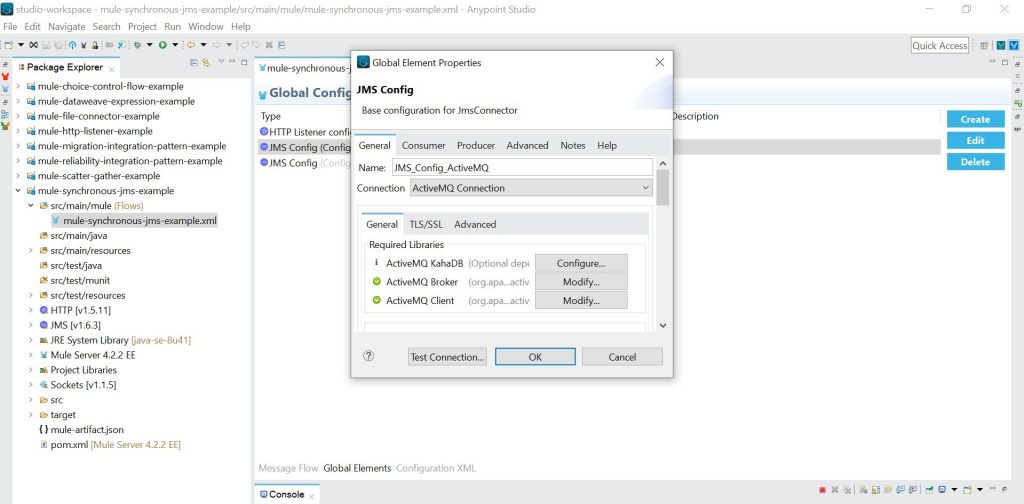Expand the target folder
The height and width of the screenshot is (504, 1024).
tap(31, 415)
